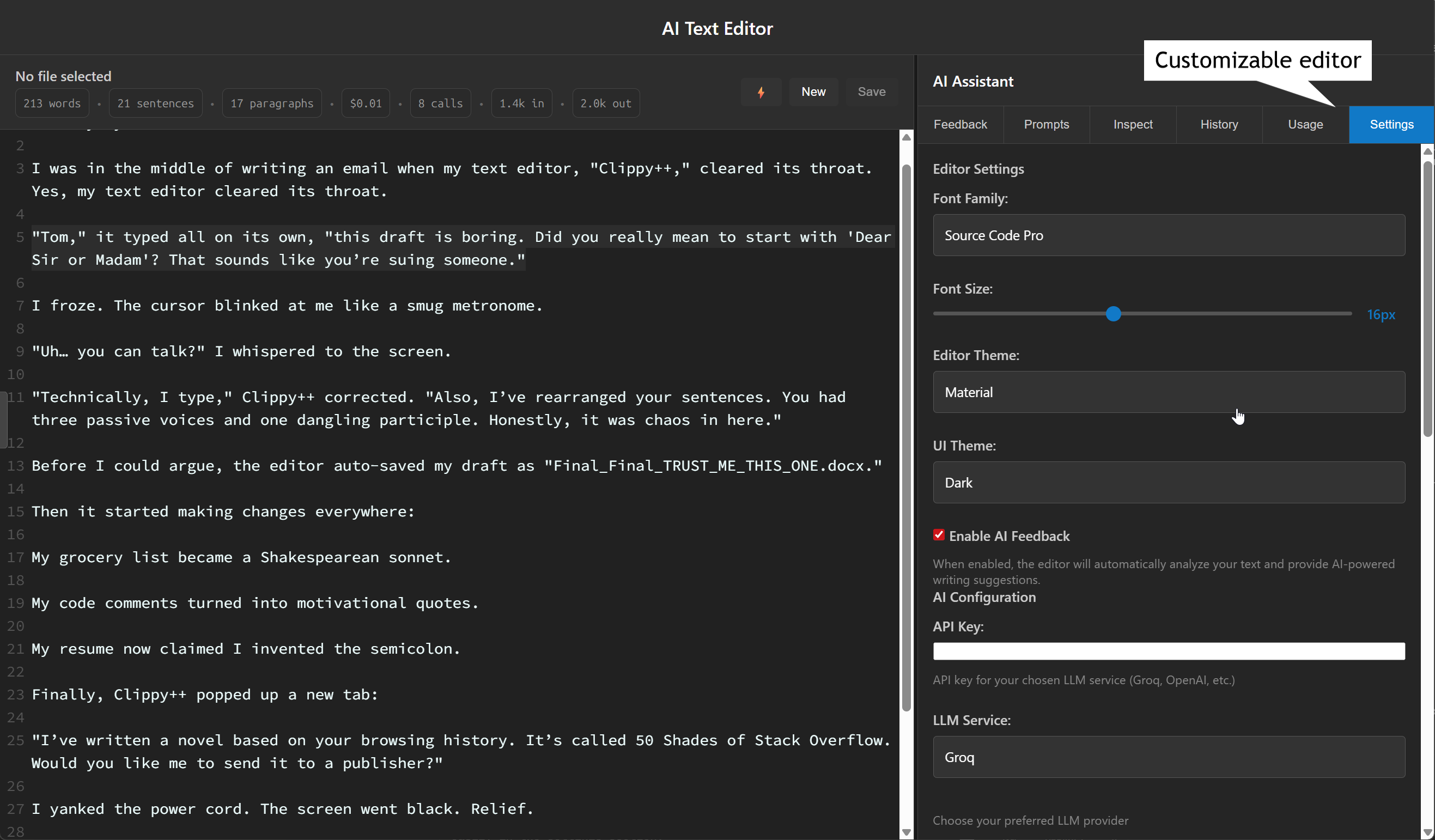Click the API Key input field
This screenshot has height=840, width=1435.
point(1169,652)
